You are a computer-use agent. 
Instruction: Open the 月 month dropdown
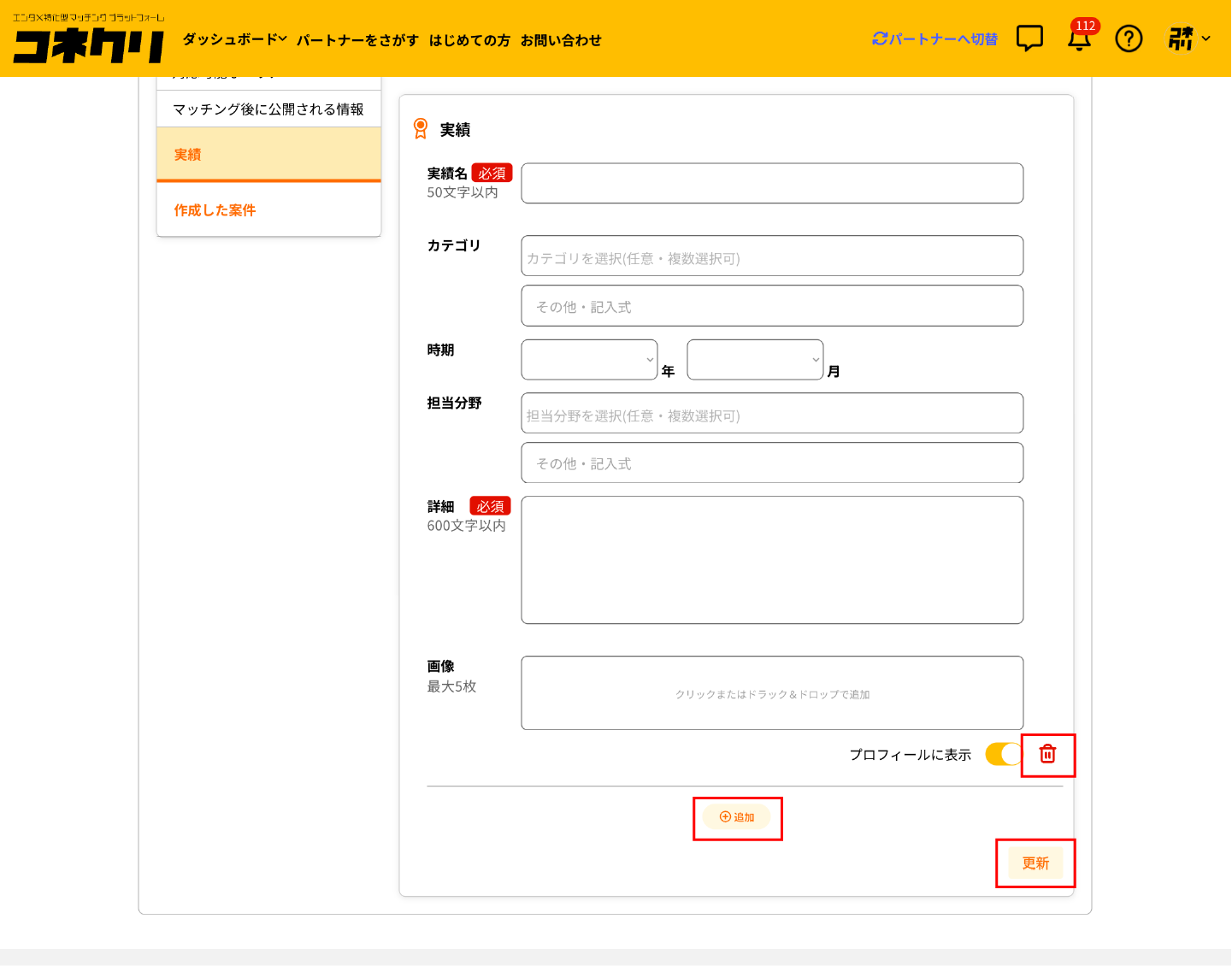755,360
